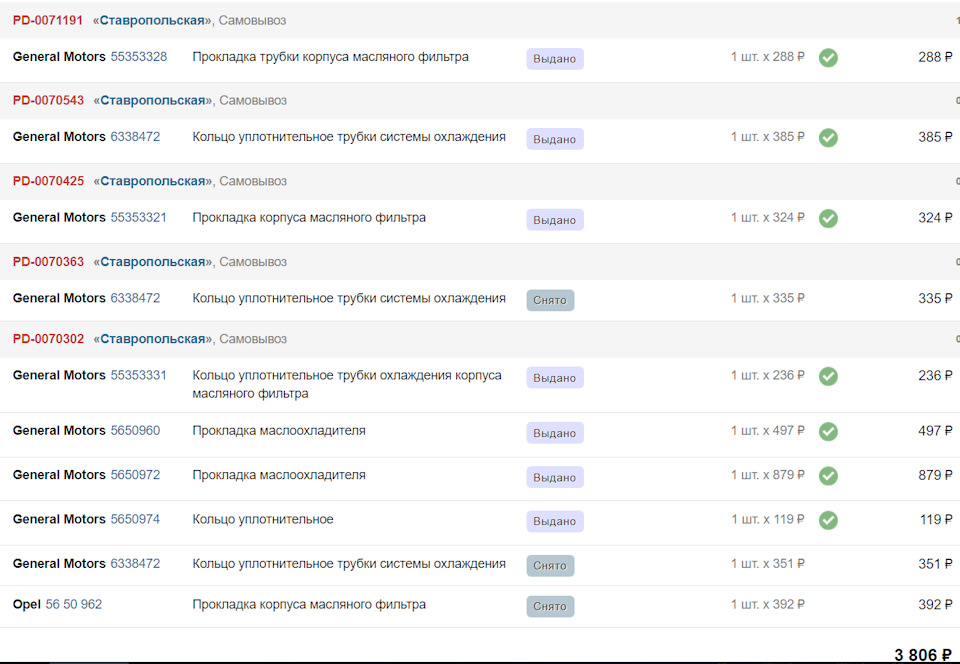
Task: Click green checkmark for part 5650972
Action: tap(828, 476)
